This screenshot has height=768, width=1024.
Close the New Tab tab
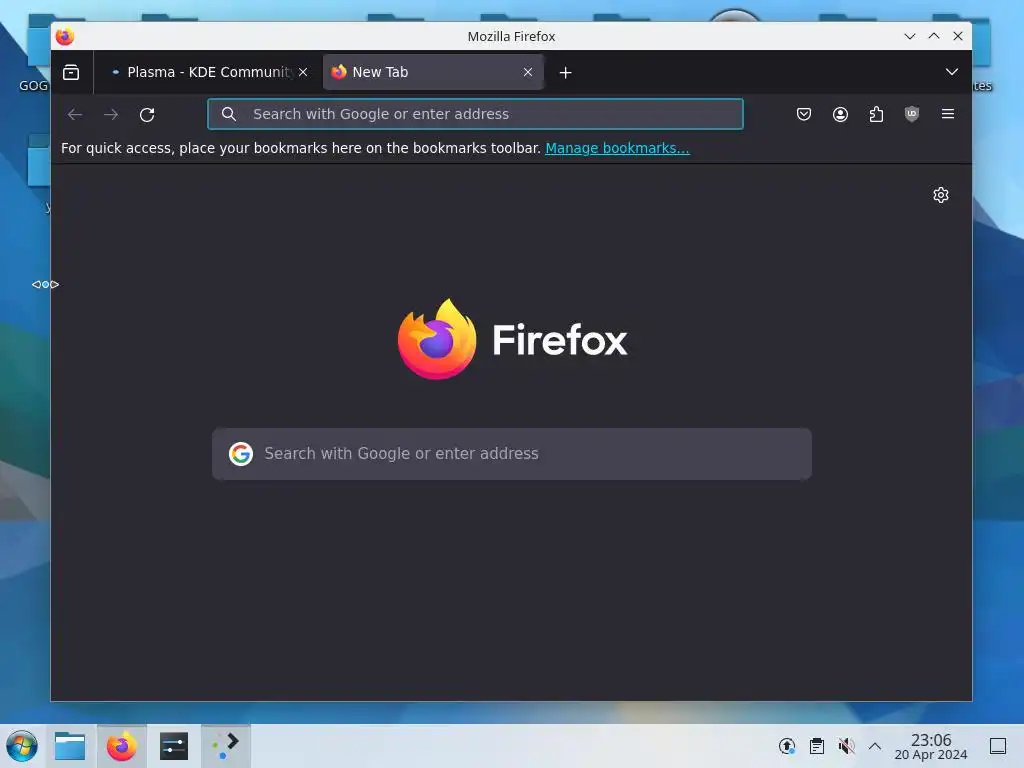click(528, 72)
